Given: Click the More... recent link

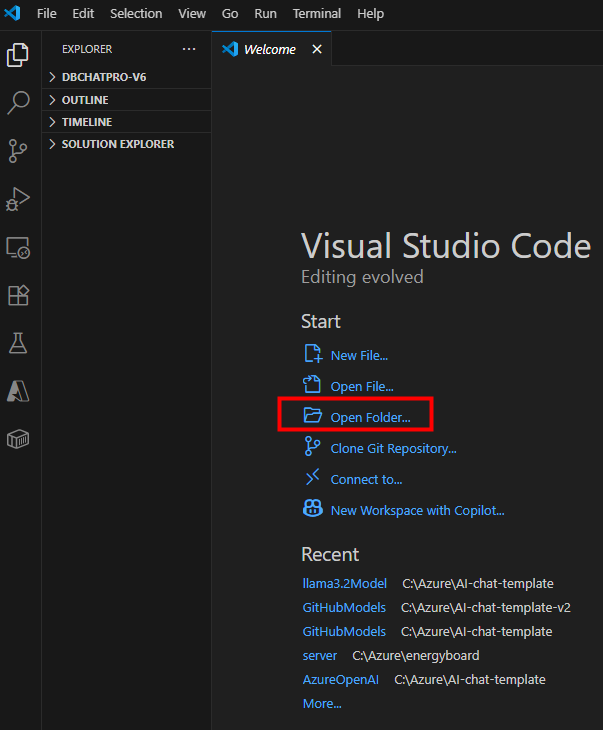Looking at the screenshot, I should point(322,703).
